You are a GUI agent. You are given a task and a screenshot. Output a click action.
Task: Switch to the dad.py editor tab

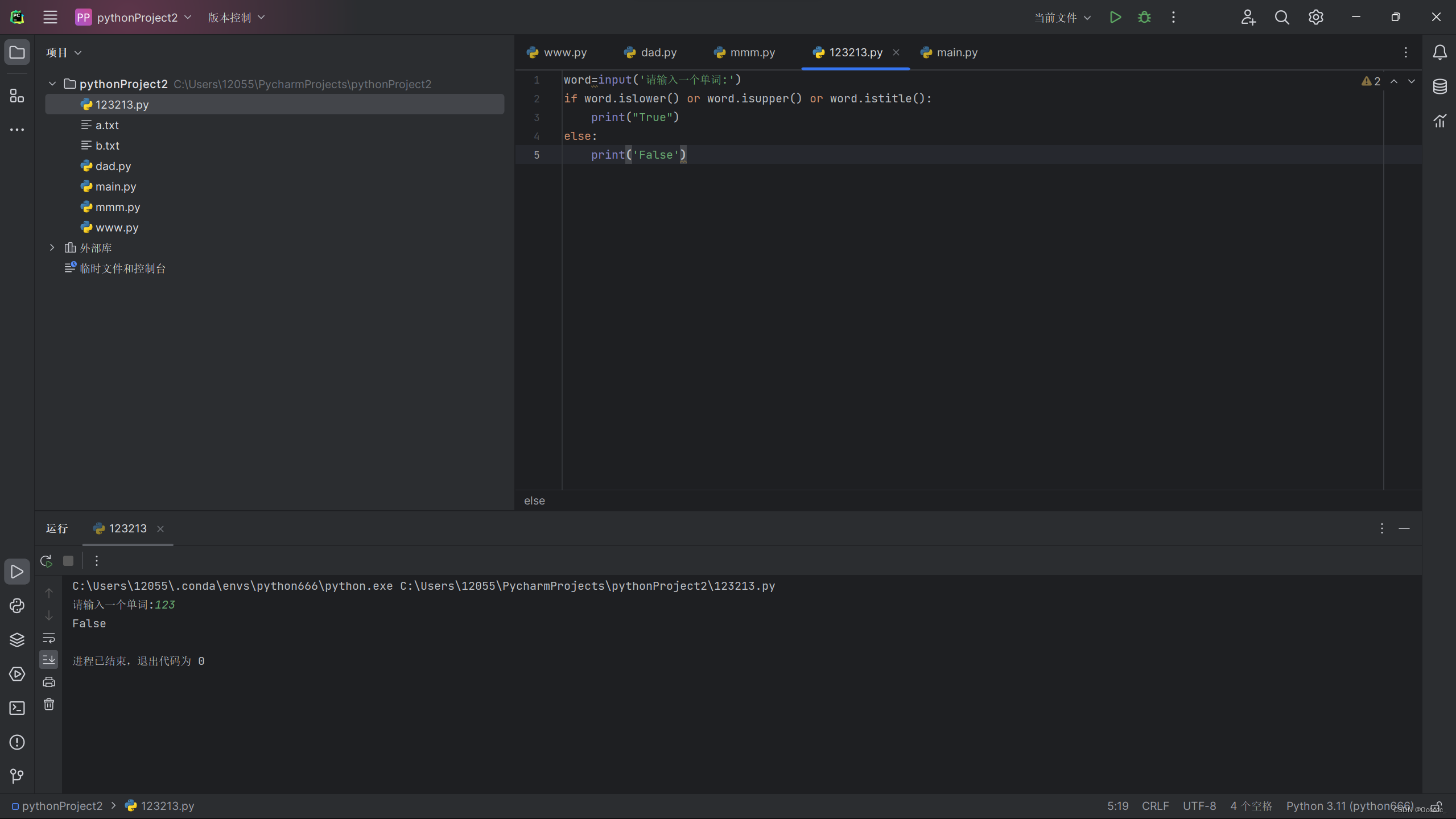click(658, 52)
